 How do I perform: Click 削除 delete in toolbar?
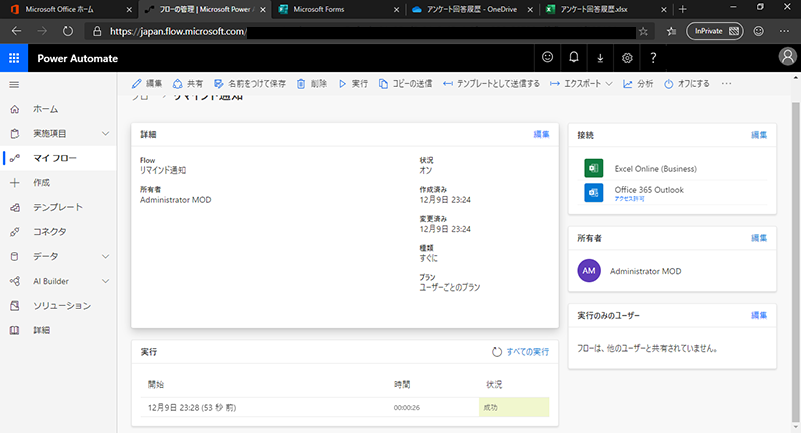coord(312,84)
